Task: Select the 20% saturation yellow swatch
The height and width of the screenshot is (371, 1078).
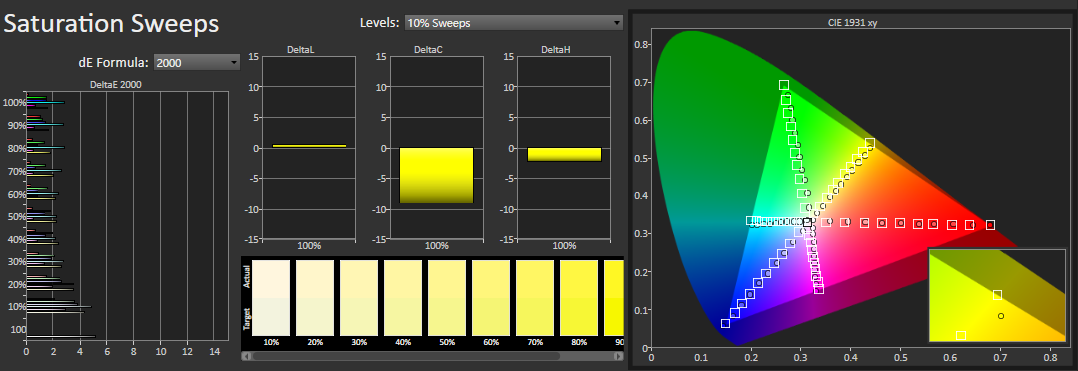Action: tap(315, 297)
